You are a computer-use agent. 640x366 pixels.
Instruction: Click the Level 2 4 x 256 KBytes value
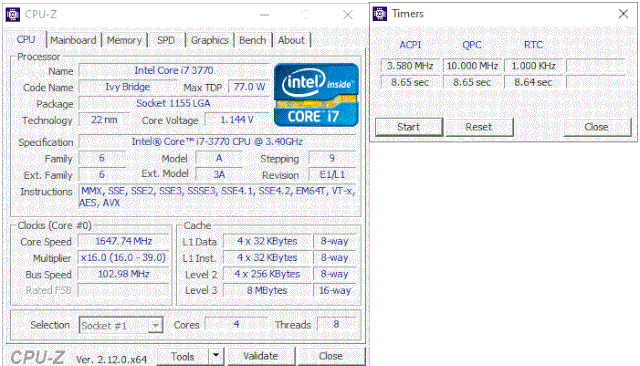267,274
